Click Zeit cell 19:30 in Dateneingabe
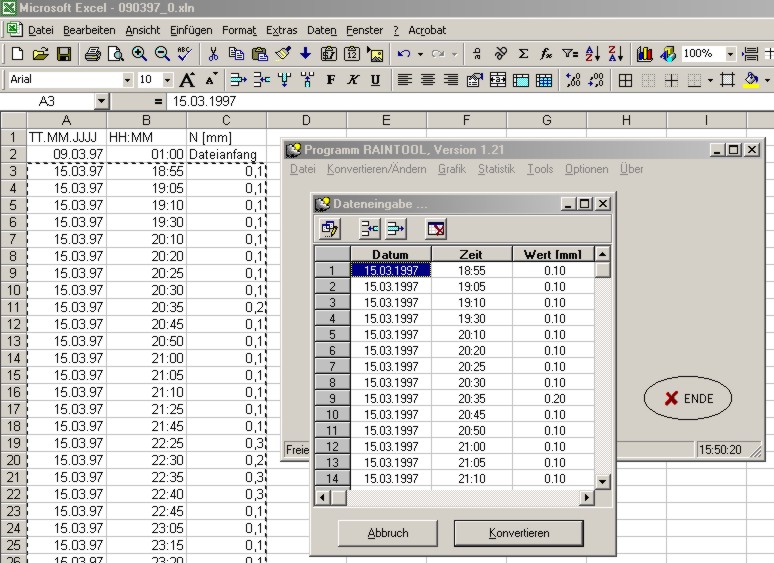Image resolution: width=774 pixels, height=563 pixels. point(471,318)
